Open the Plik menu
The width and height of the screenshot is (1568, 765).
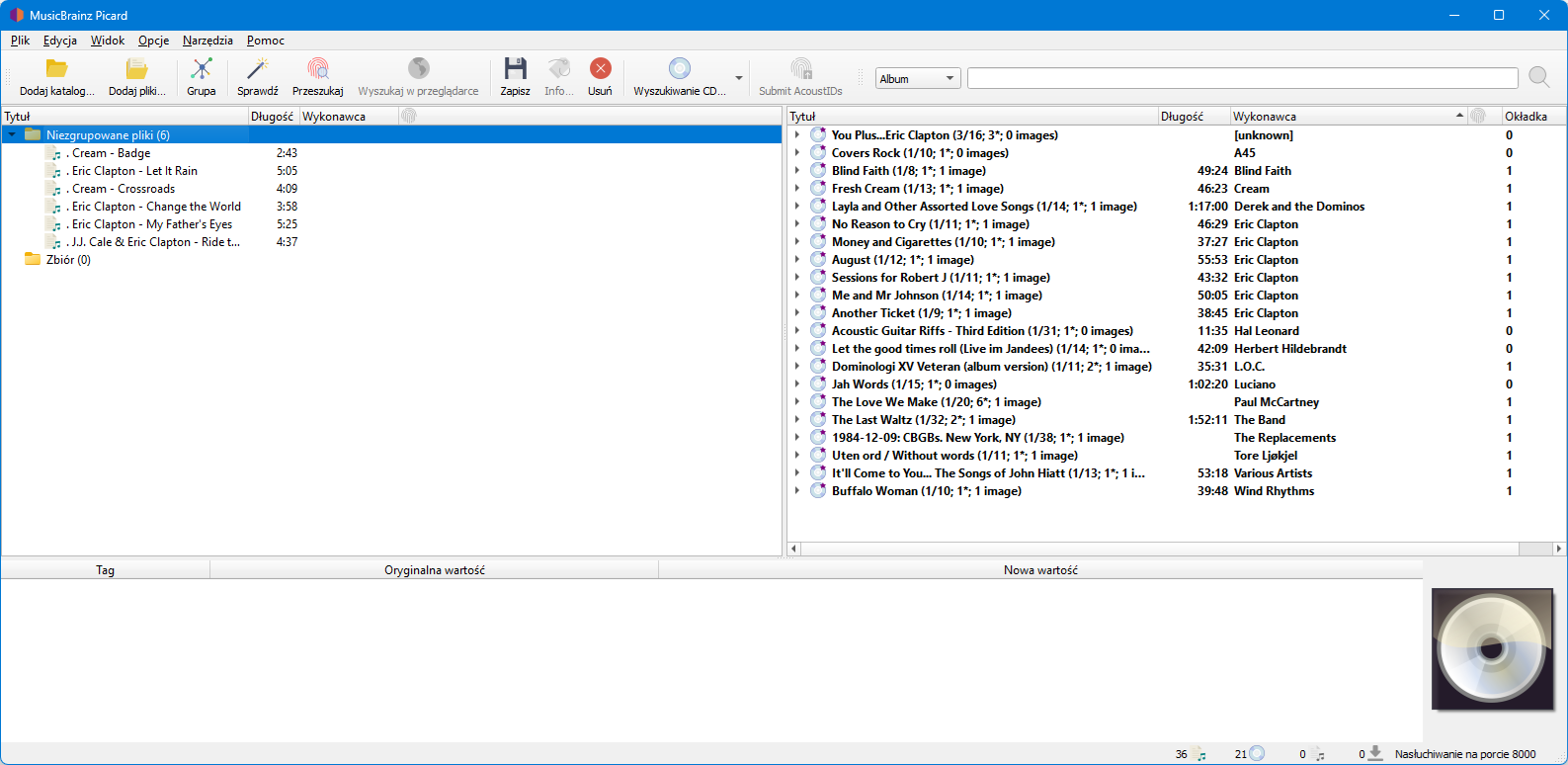[20, 41]
